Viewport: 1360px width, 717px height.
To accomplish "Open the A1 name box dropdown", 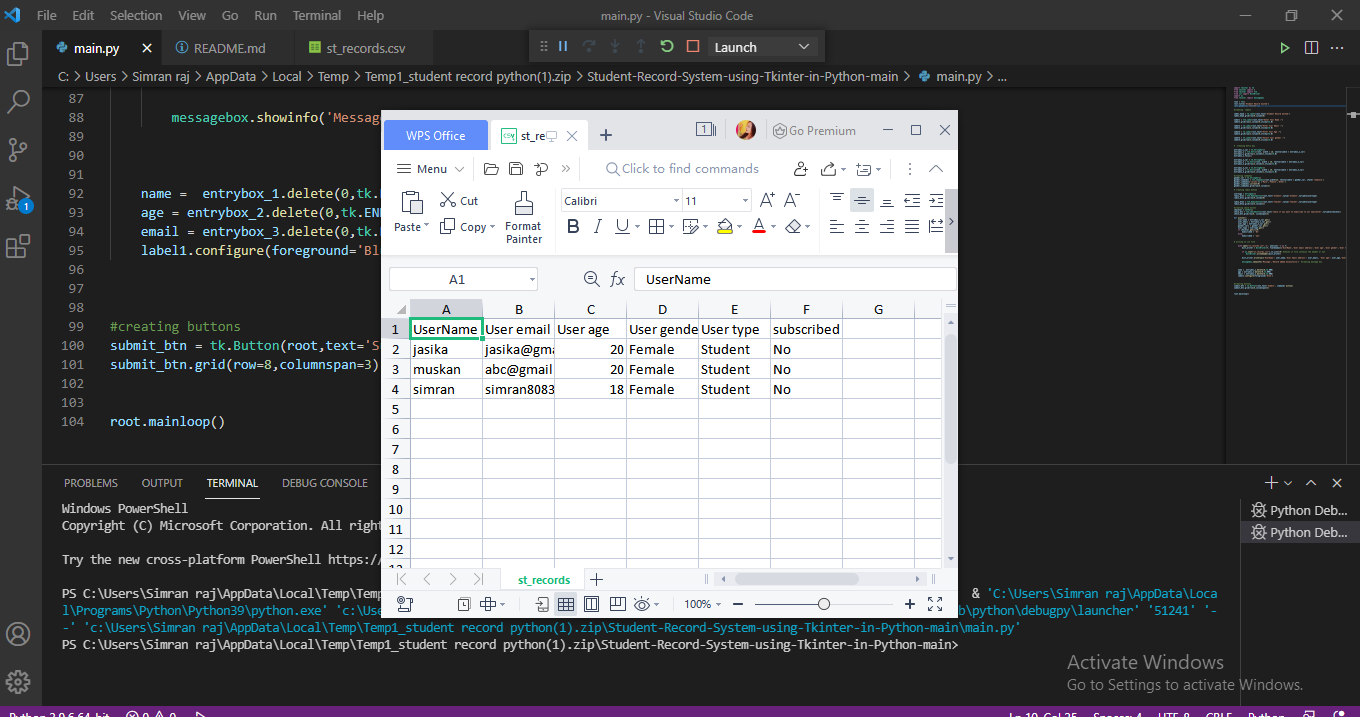I will [x=531, y=280].
